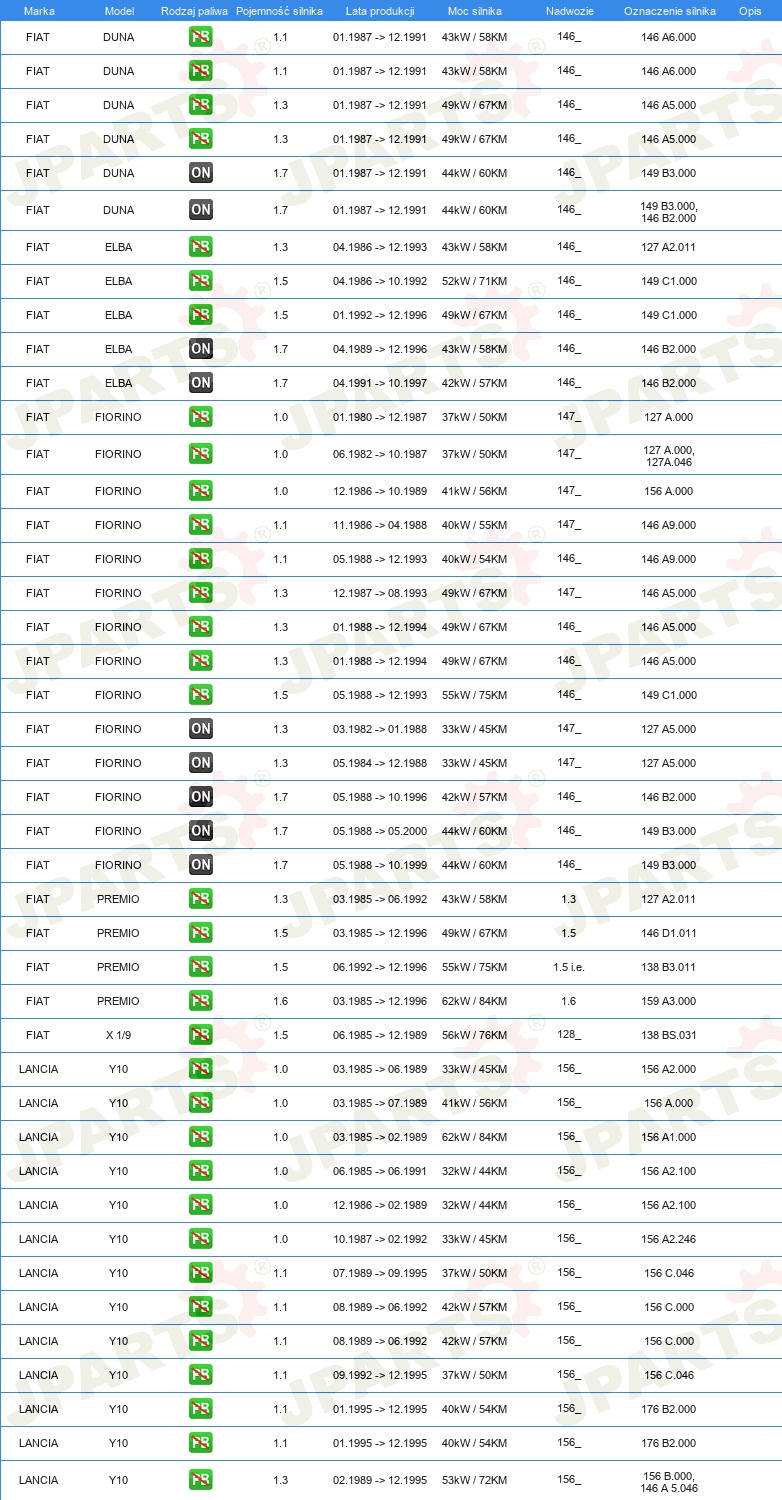This screenshot has height=1500, width=782.
Task: Select the petrol icon of the LANCIA Y10 1.3 row
Action: (201, 1480)
